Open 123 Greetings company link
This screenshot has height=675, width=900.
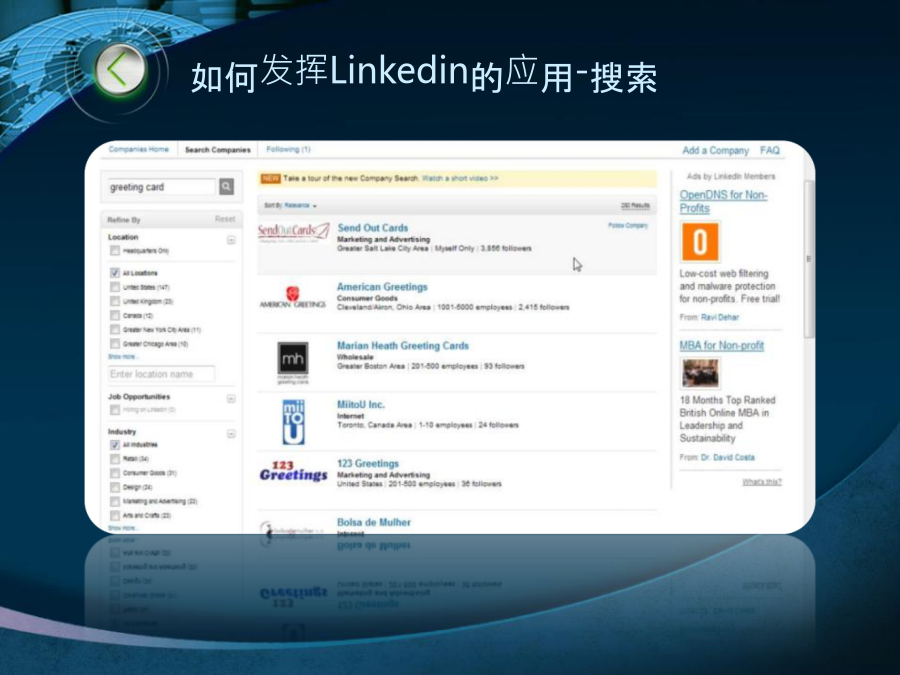click(368, 463)
